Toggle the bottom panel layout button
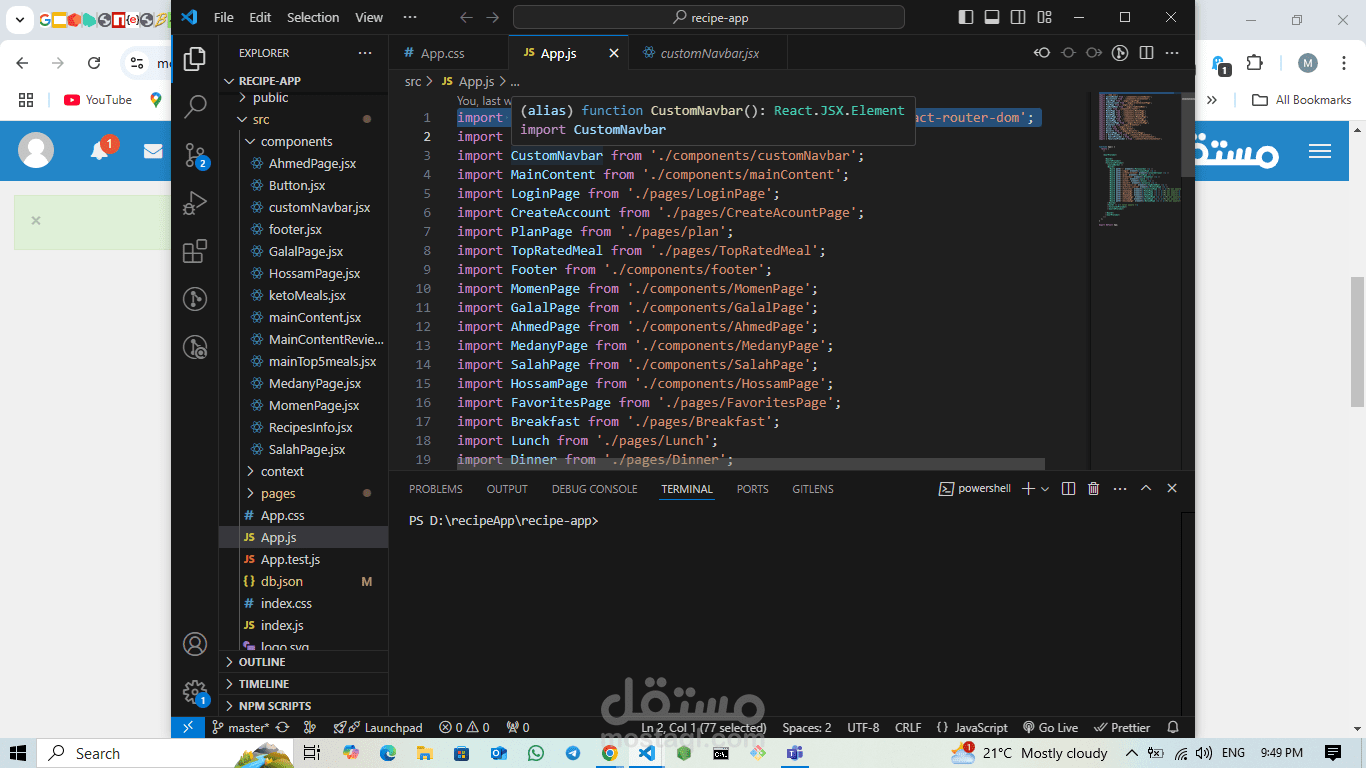This screenshot has height=768, width=1366. coord(992,17)
